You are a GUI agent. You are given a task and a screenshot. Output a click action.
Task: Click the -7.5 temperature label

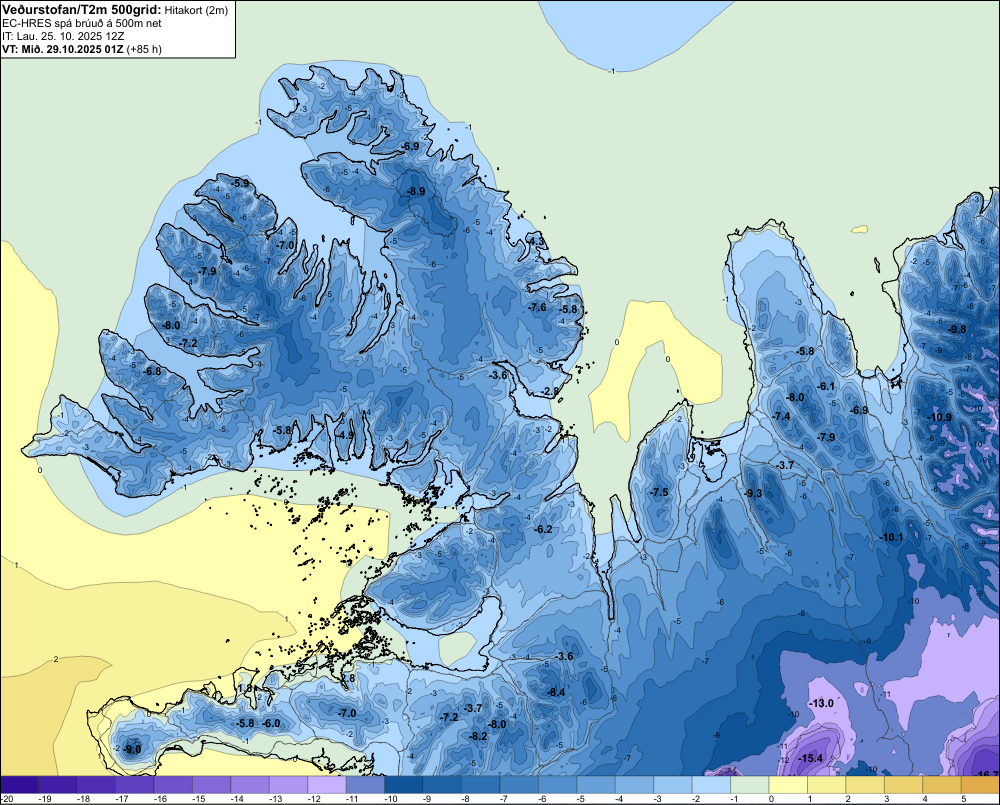pos(659,492)
